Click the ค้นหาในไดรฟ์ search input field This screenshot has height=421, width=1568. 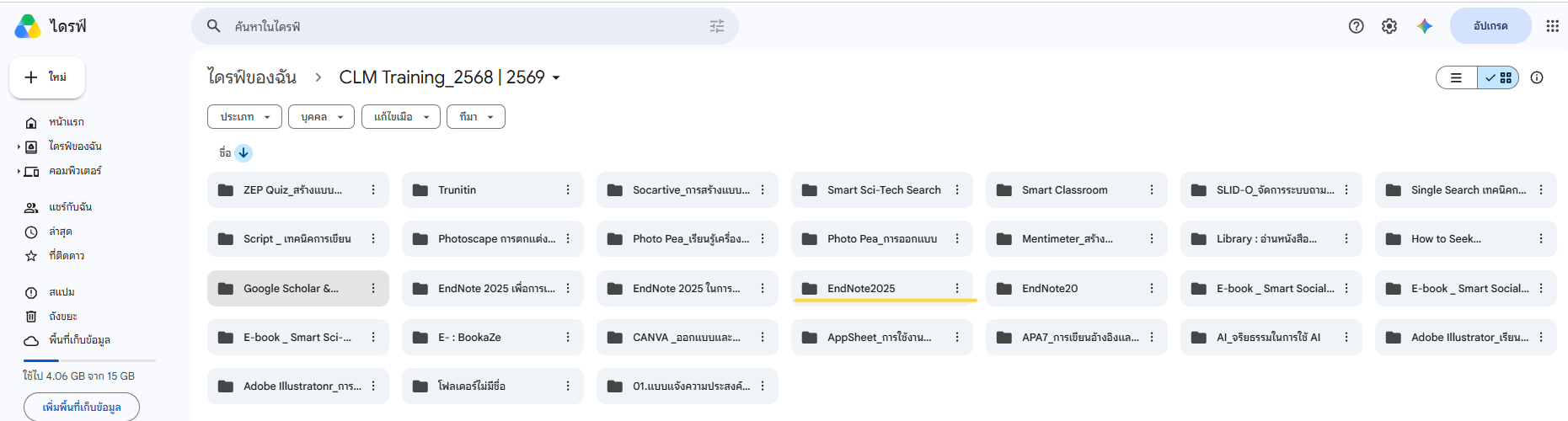(x=465, y=26)
